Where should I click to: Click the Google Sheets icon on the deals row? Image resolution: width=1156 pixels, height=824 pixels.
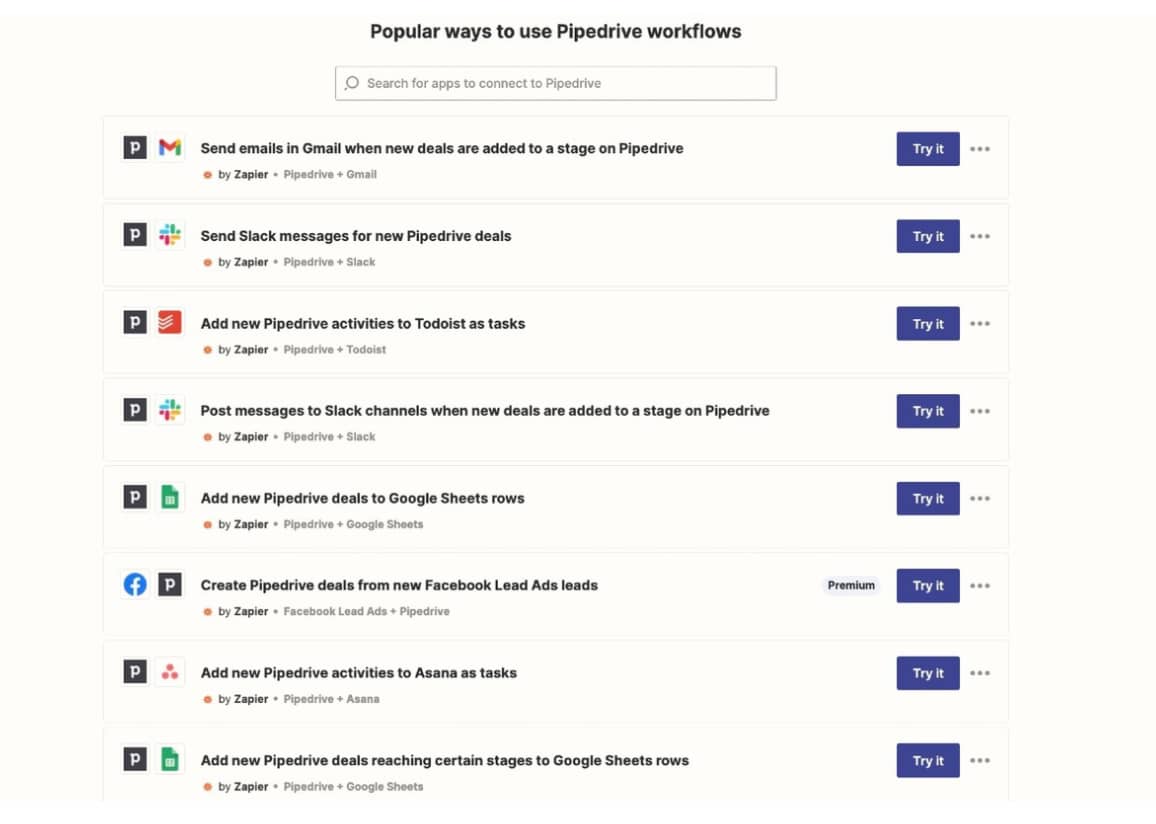click(169, 497)
